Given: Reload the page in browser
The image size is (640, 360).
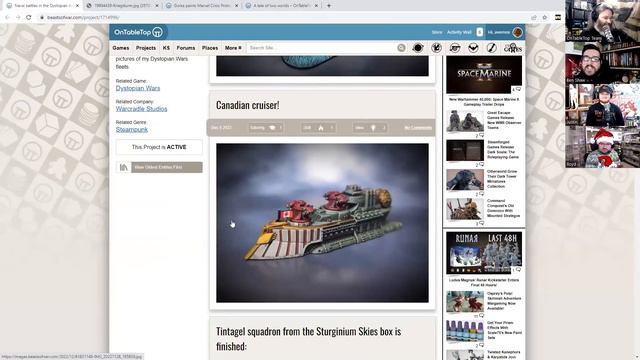Looking at the screenshot, I should [x=29, y=17].
